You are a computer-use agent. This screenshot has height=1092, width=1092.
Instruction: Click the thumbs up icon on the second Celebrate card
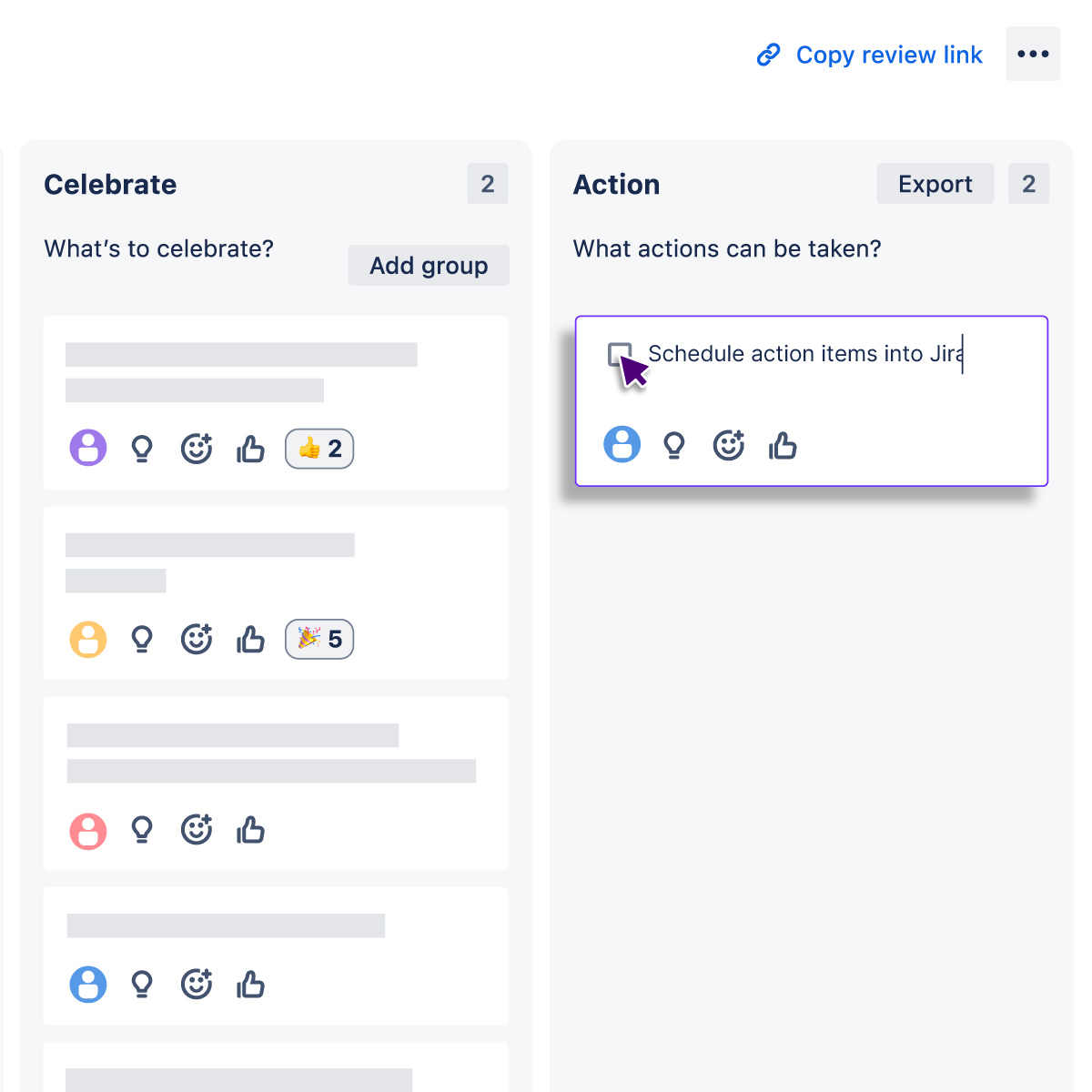250,639
